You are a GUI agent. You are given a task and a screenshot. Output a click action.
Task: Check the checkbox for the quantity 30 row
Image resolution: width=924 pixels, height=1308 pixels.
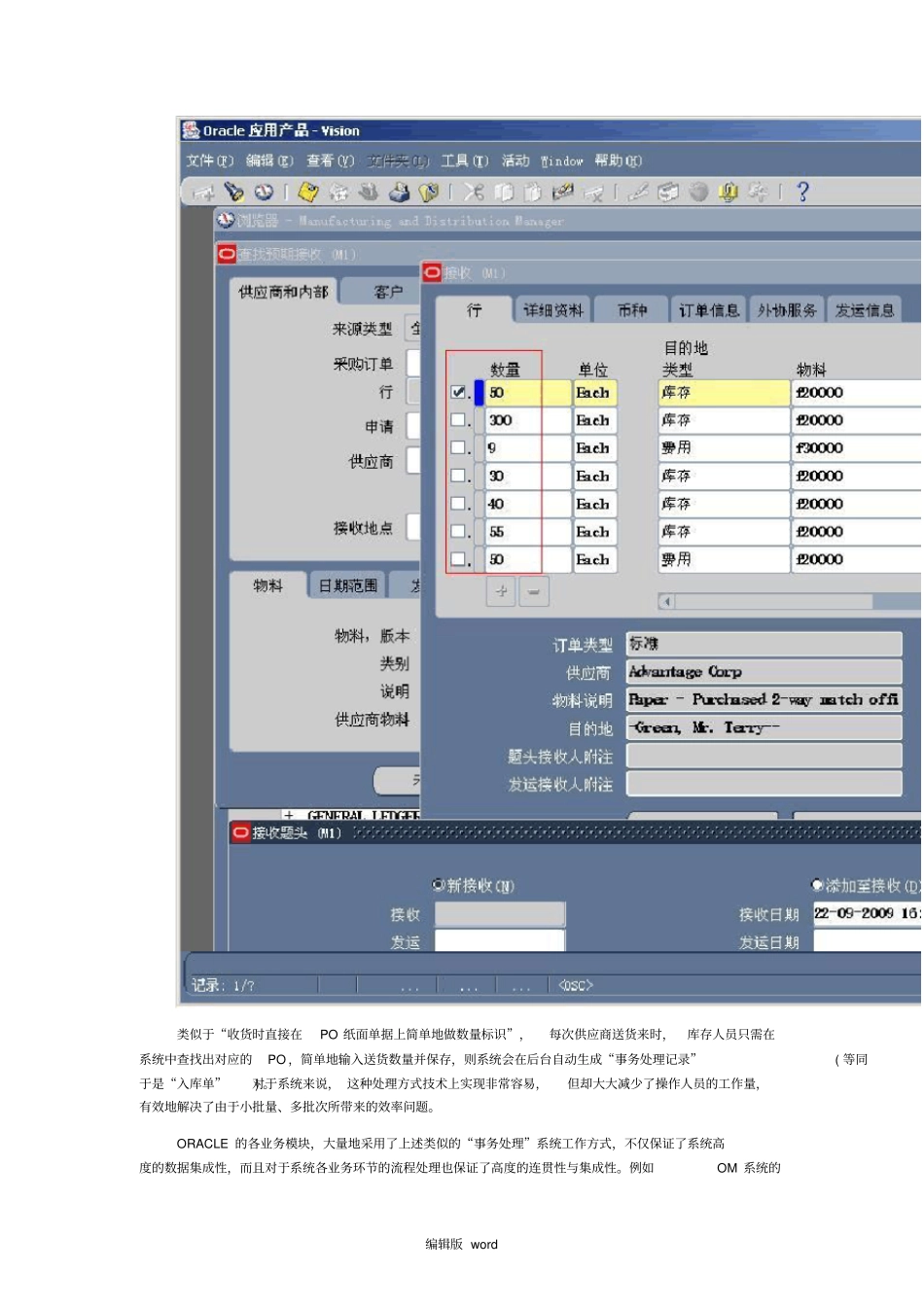pyautogui.click(x=459, y=477)
